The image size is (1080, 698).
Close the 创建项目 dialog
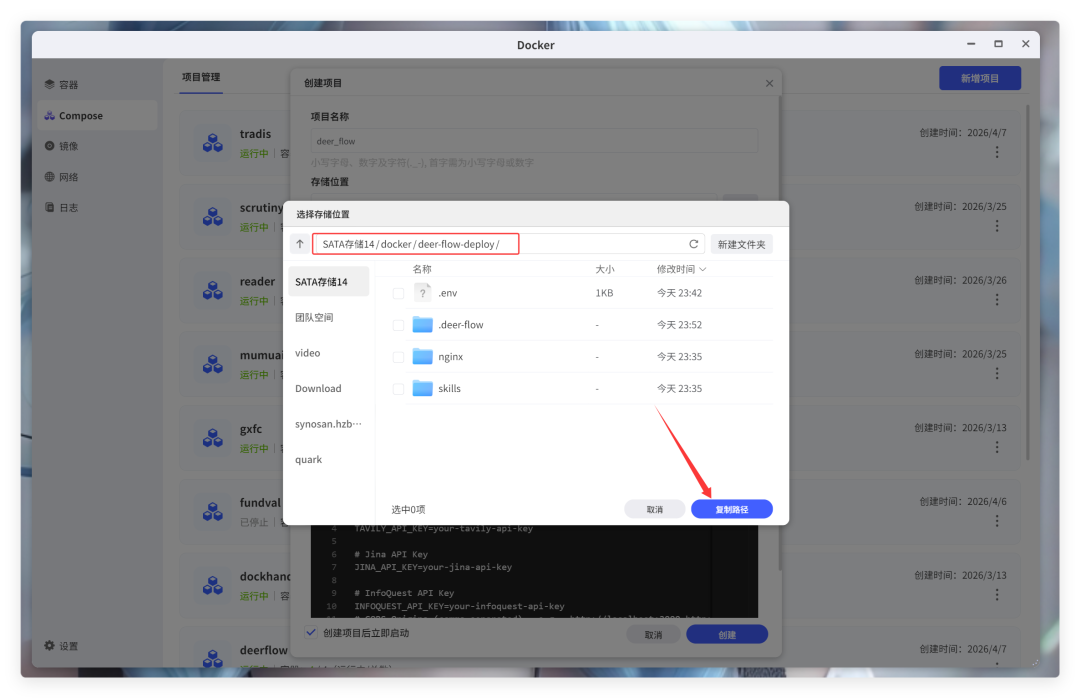769,83
